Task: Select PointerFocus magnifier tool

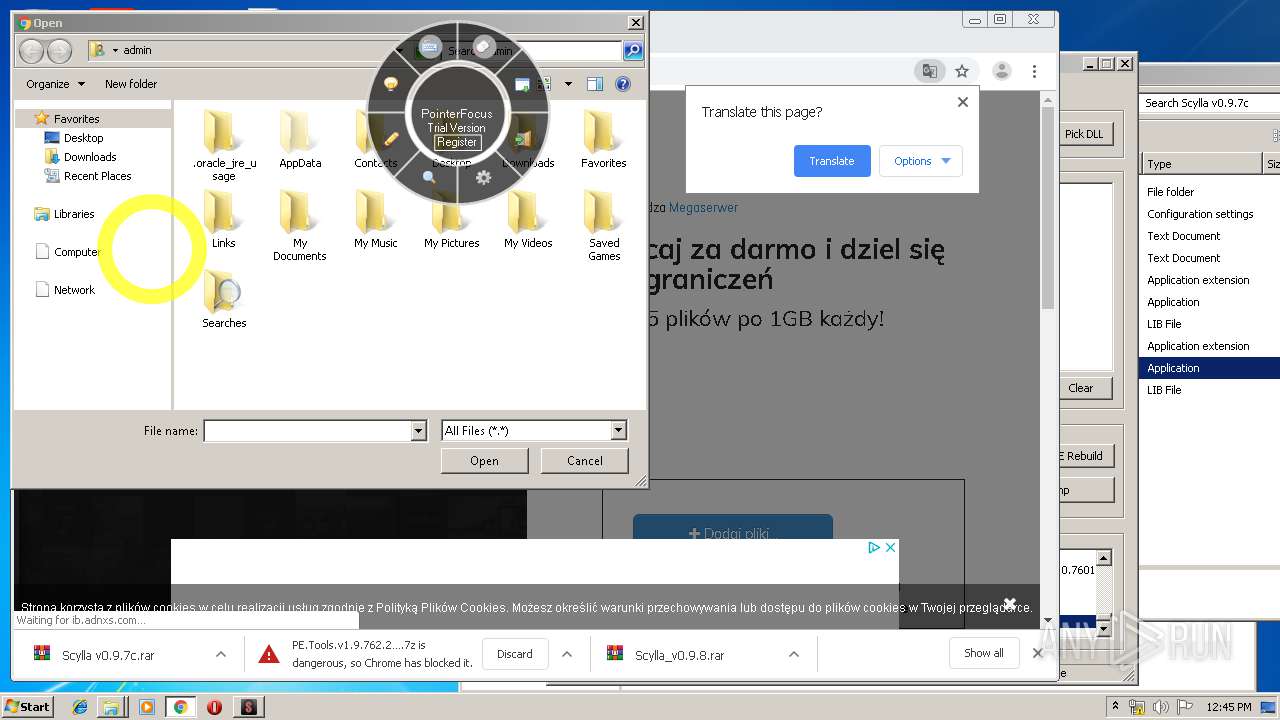Action: pyautogui.click(x=430, y=177)
